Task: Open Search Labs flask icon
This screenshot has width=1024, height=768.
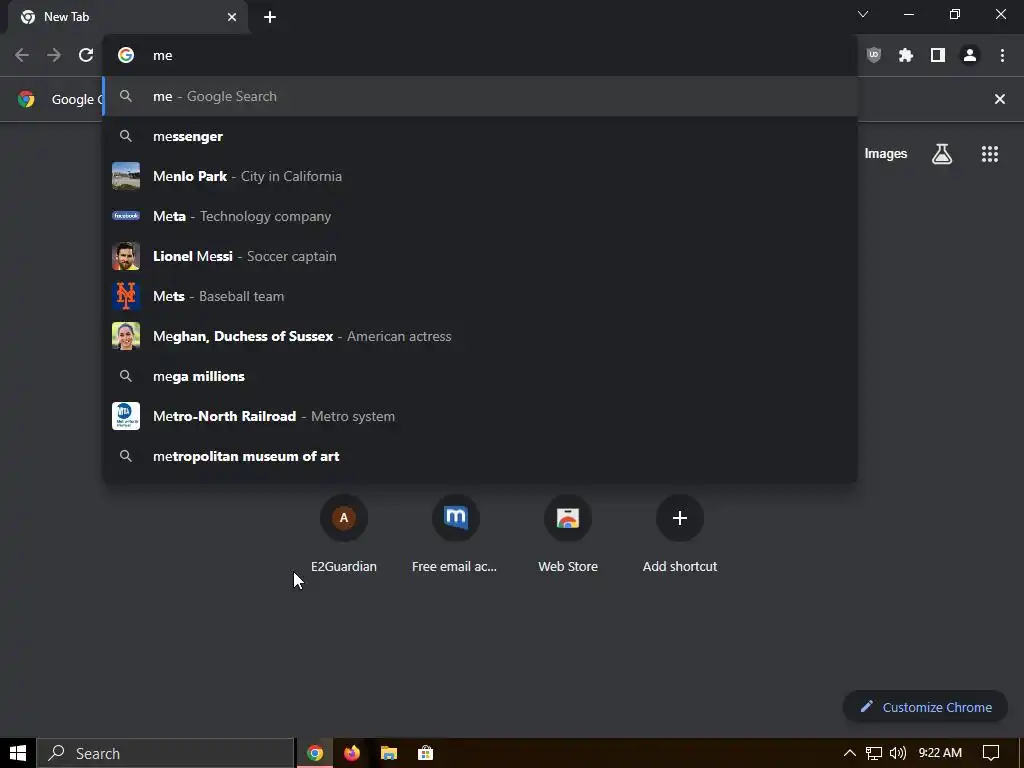Action: point(942,154)
